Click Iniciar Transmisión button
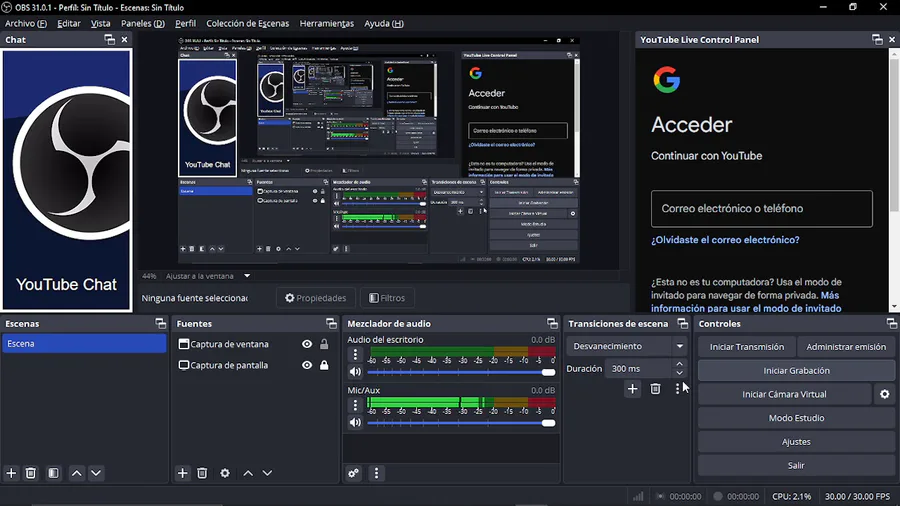 pos(747,347)
